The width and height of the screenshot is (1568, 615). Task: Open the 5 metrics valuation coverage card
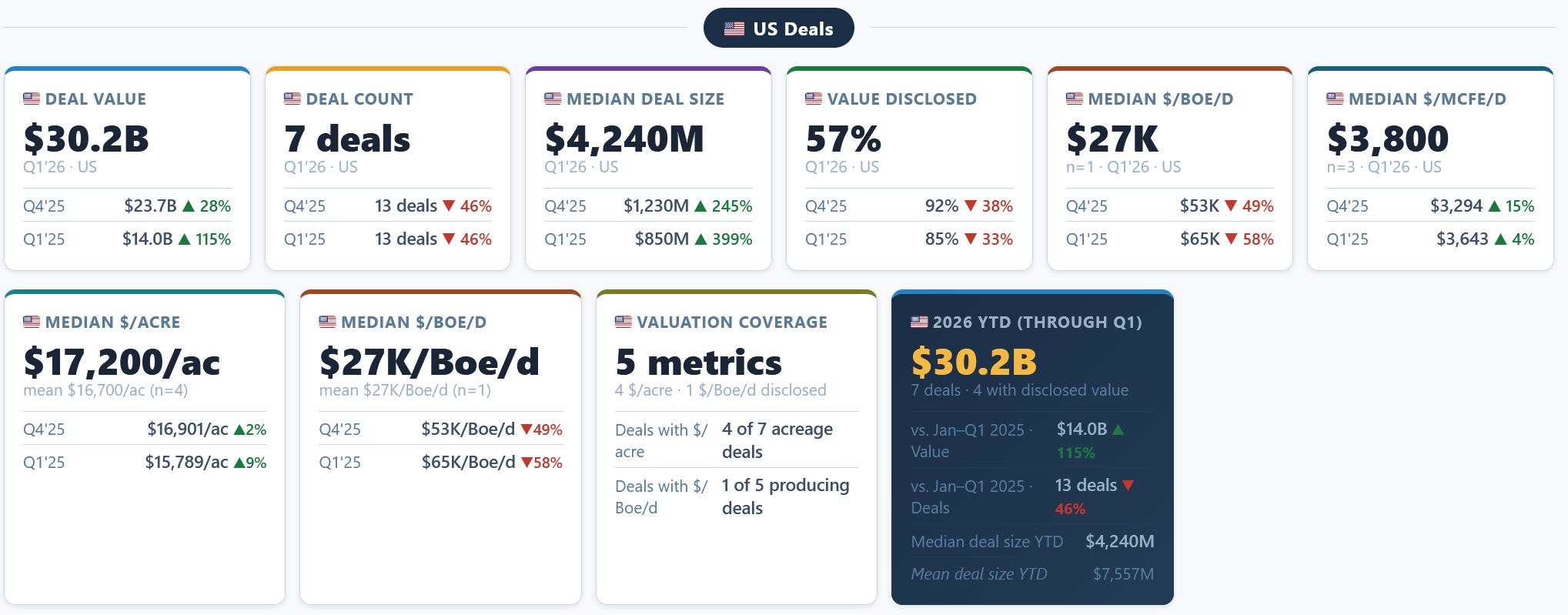point(737,447)
